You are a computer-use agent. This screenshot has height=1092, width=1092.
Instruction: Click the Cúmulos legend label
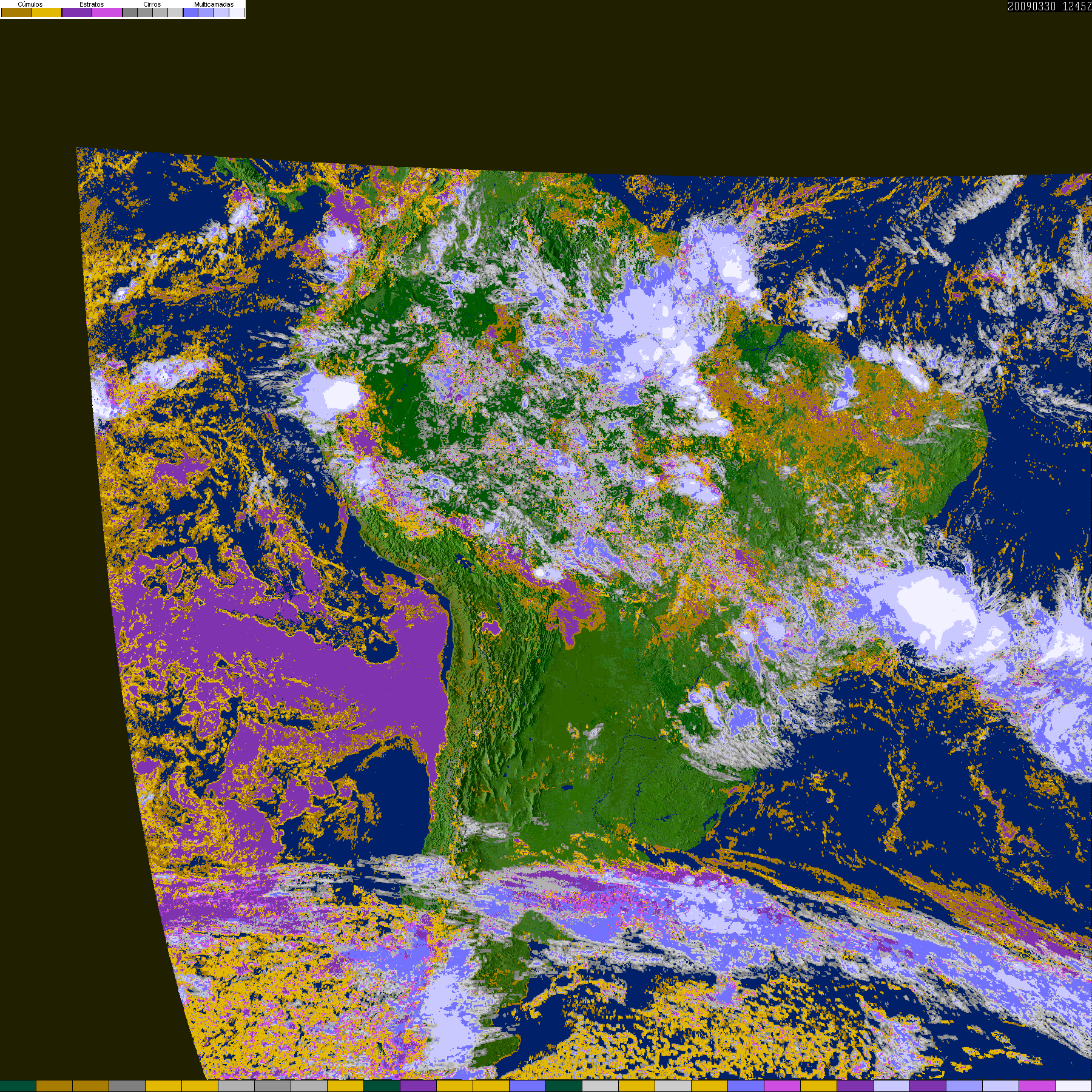pyautogui.click(x=30, y=4)
